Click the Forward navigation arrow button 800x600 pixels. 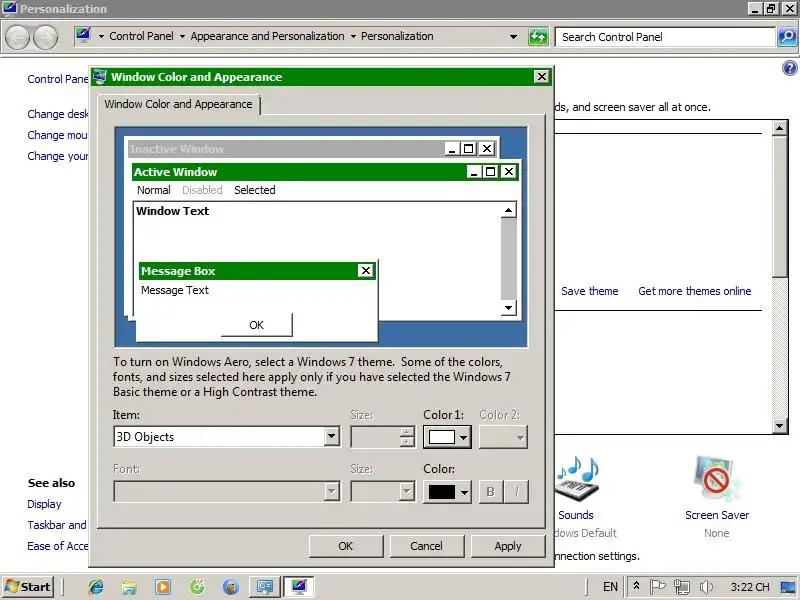[45, 37]
